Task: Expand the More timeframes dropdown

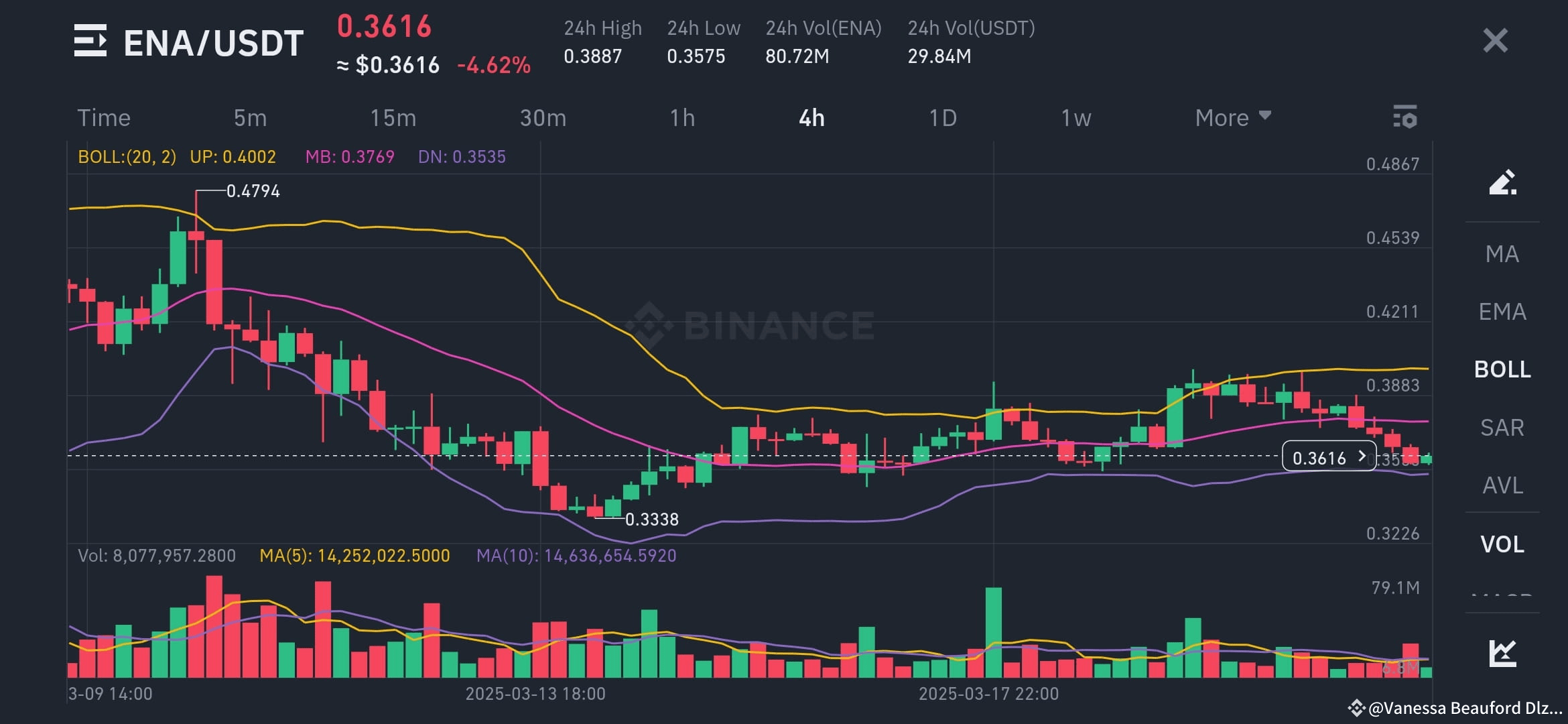Action: 1233,117
